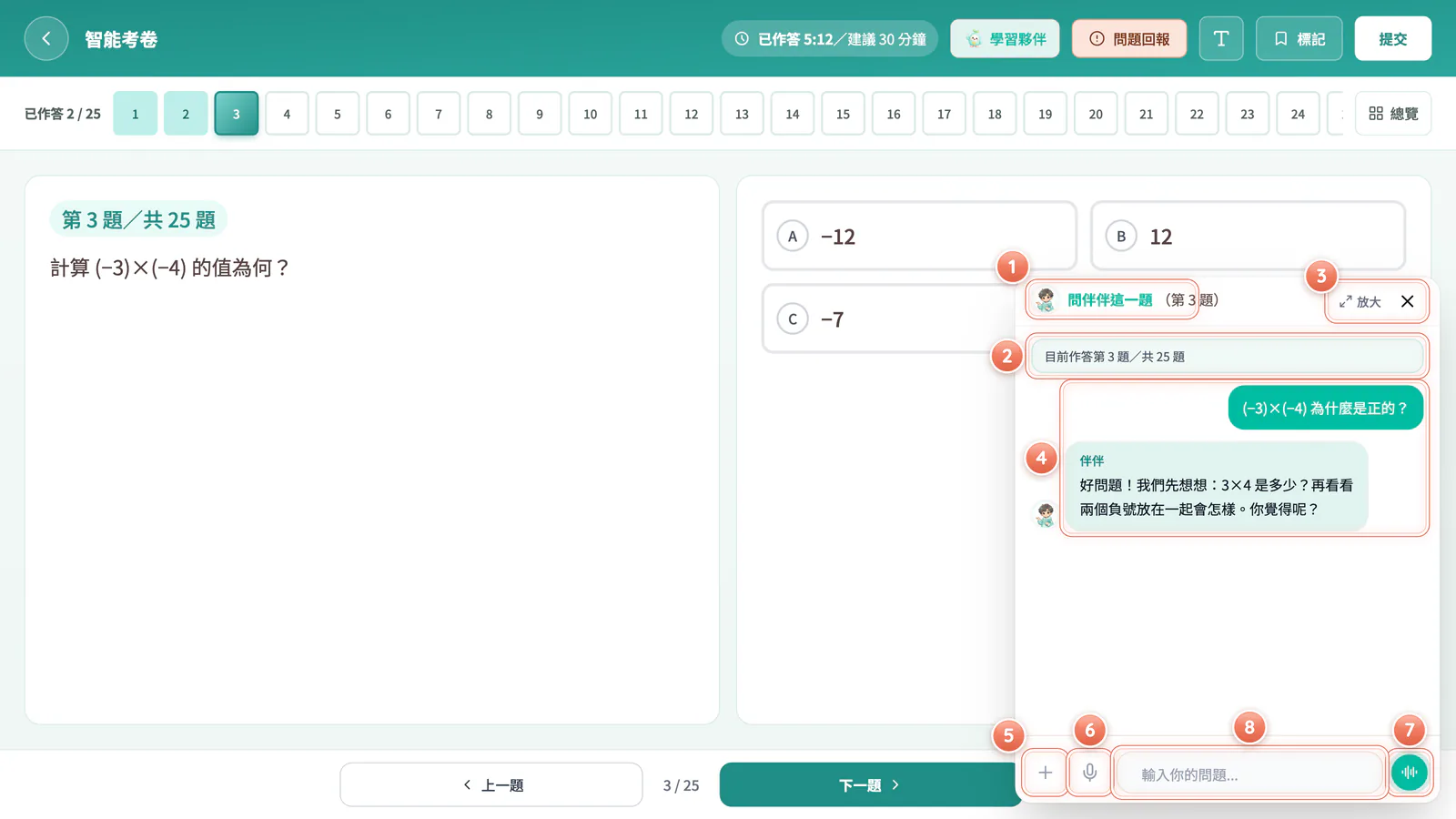
Task: Jump to question 18
Action: click(x=995, y=114)
